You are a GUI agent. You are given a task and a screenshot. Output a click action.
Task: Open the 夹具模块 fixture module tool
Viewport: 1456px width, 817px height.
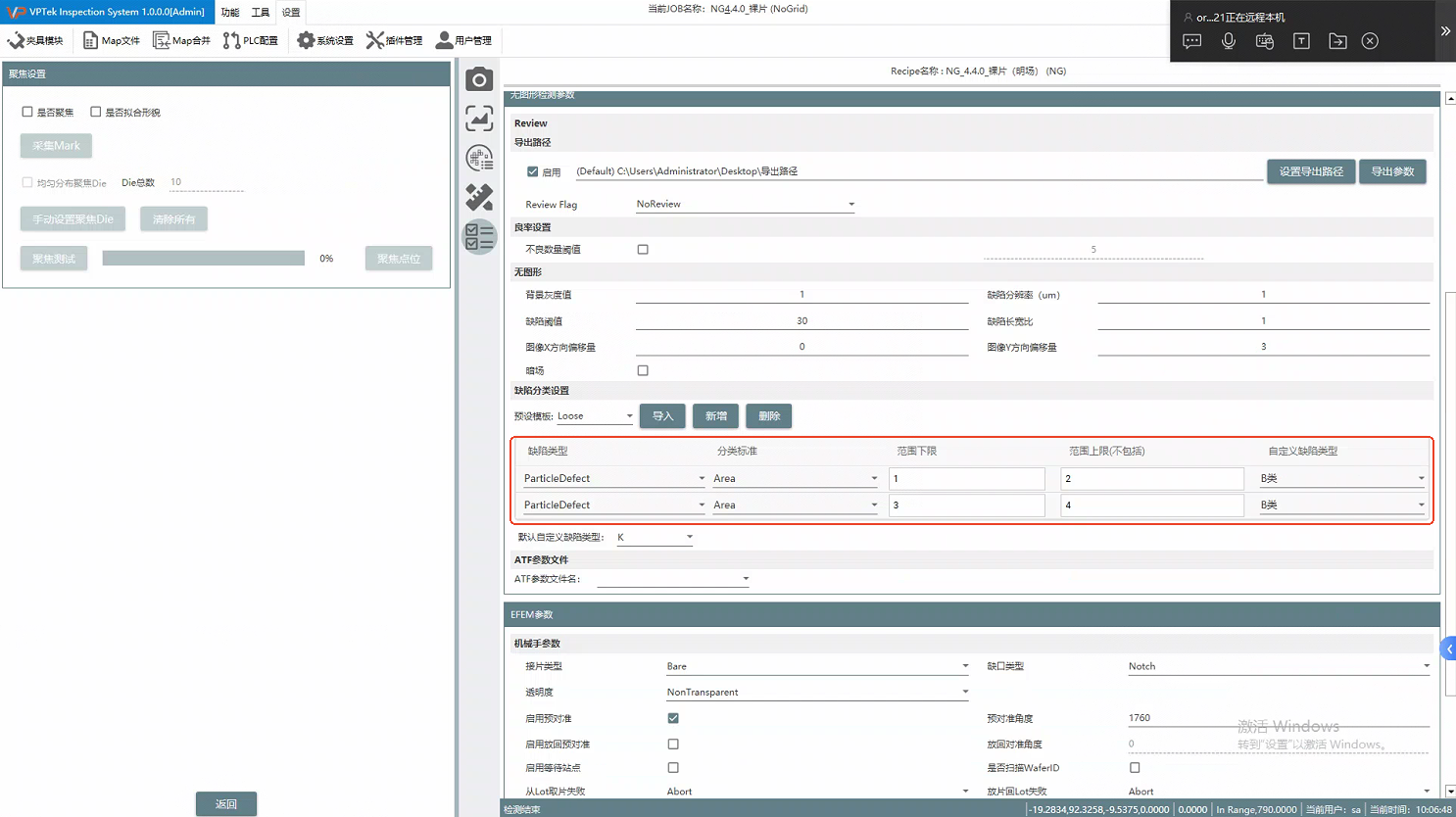tap(35, 40)
